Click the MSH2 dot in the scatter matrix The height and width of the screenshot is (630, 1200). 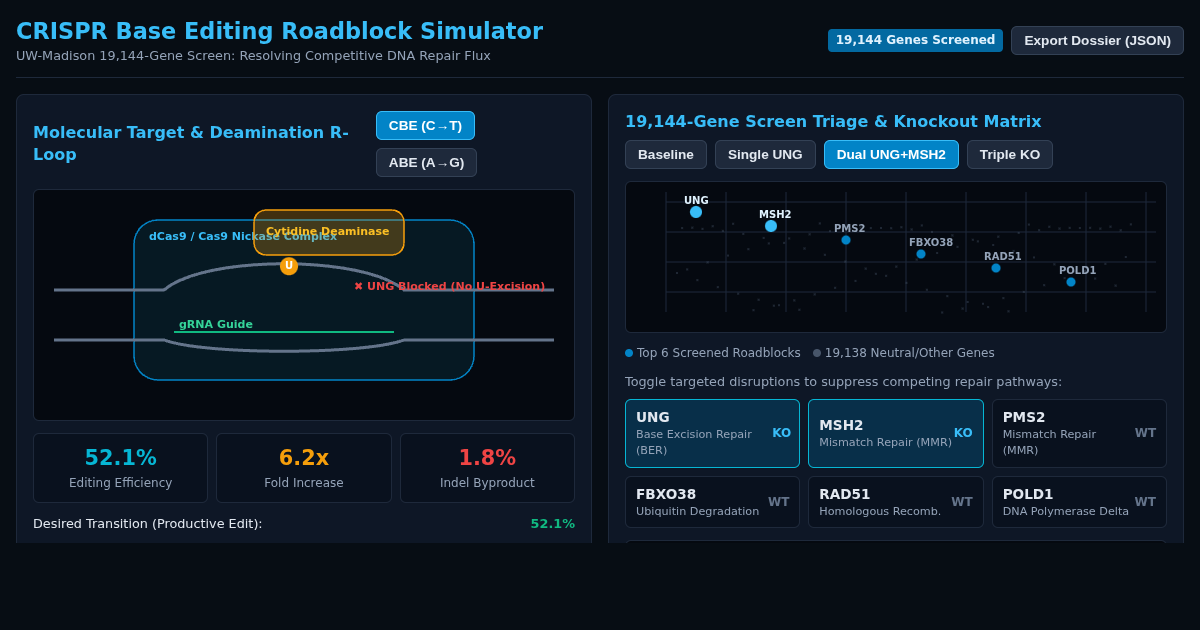coord(771,226)
